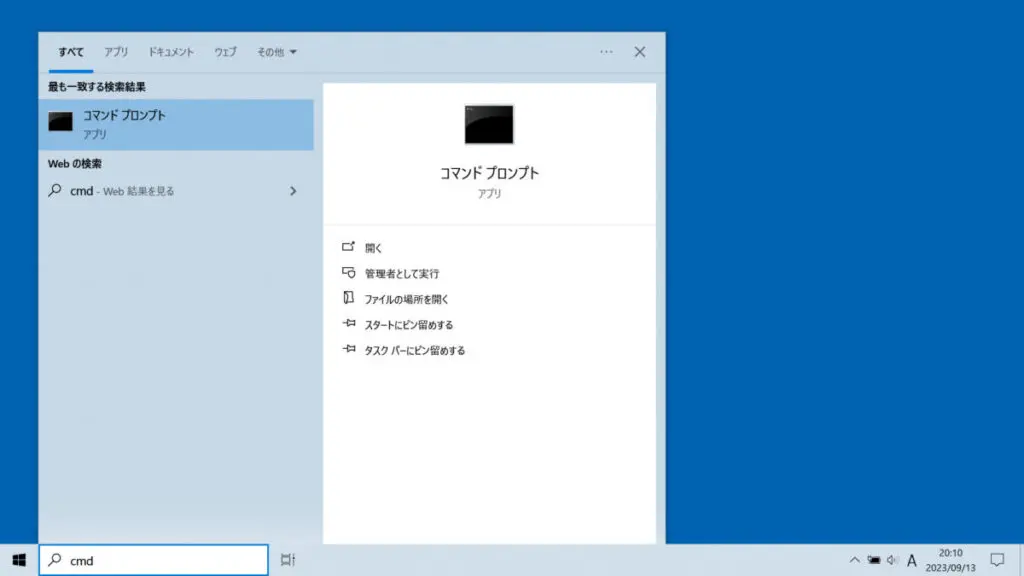Choose 管理者として実行

pos(402,273)
